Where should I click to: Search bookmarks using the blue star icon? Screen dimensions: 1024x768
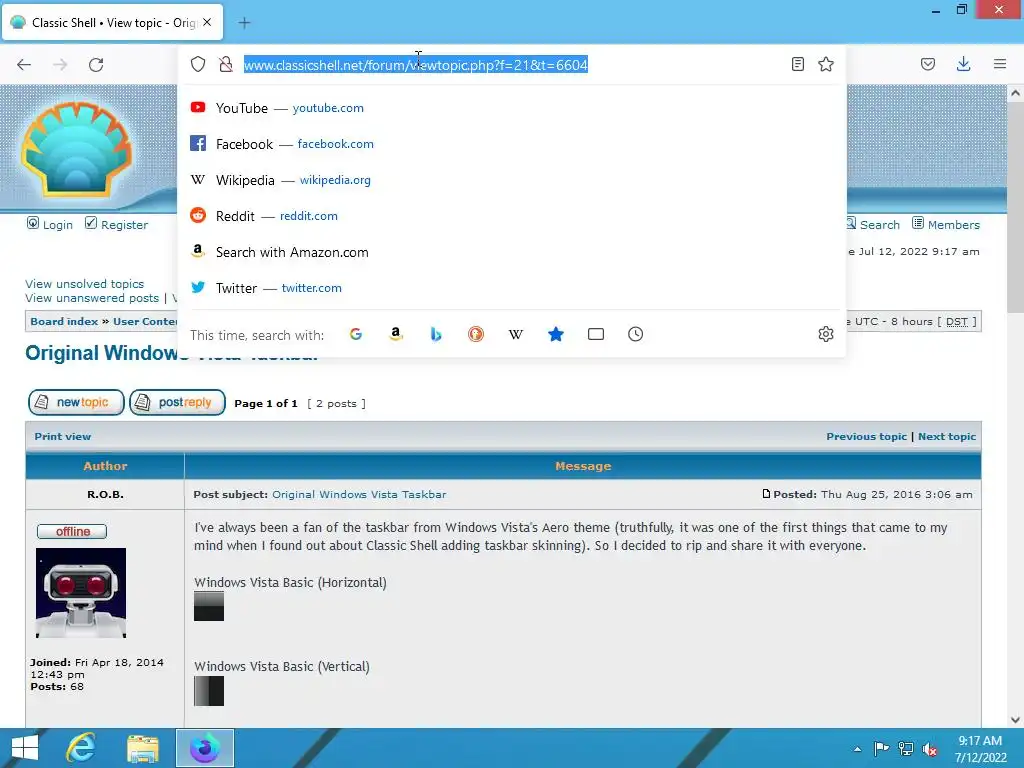click(556, 334)
